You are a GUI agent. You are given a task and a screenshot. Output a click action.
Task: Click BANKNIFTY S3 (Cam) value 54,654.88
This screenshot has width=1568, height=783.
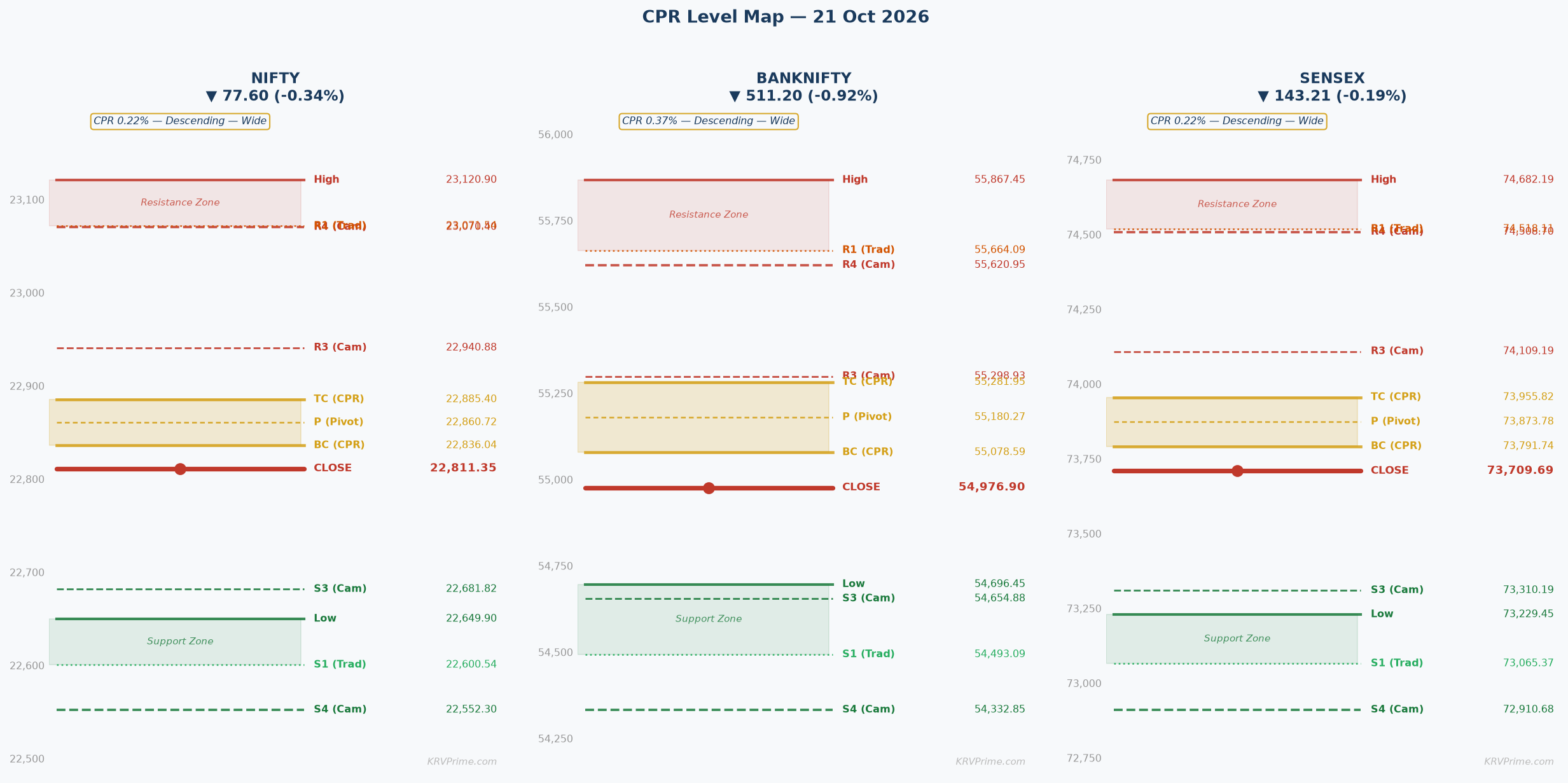pos(1000,598)
